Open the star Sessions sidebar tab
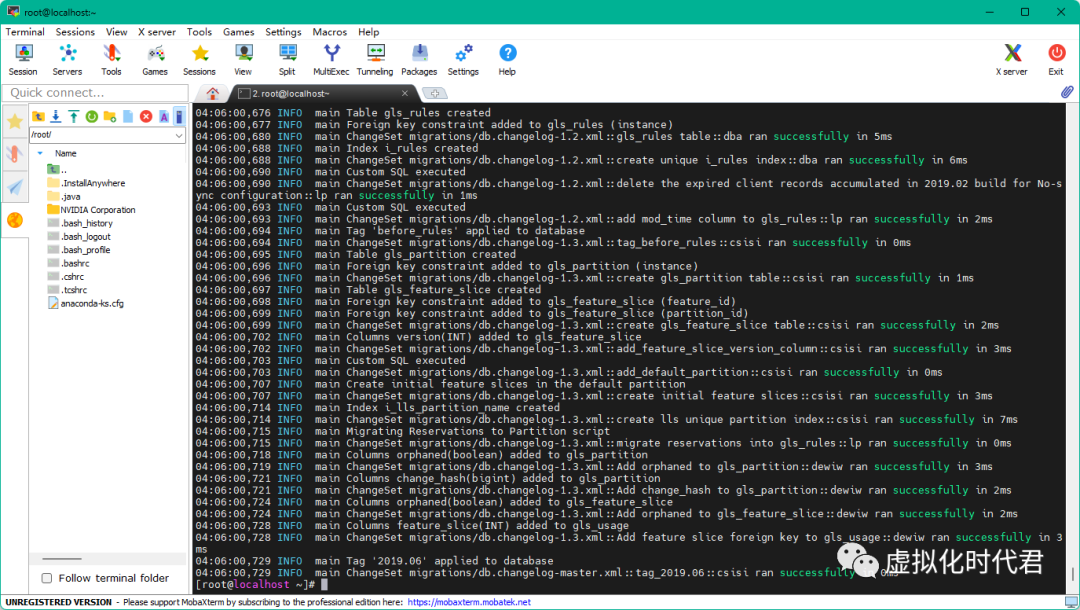 tap(14, 121)
